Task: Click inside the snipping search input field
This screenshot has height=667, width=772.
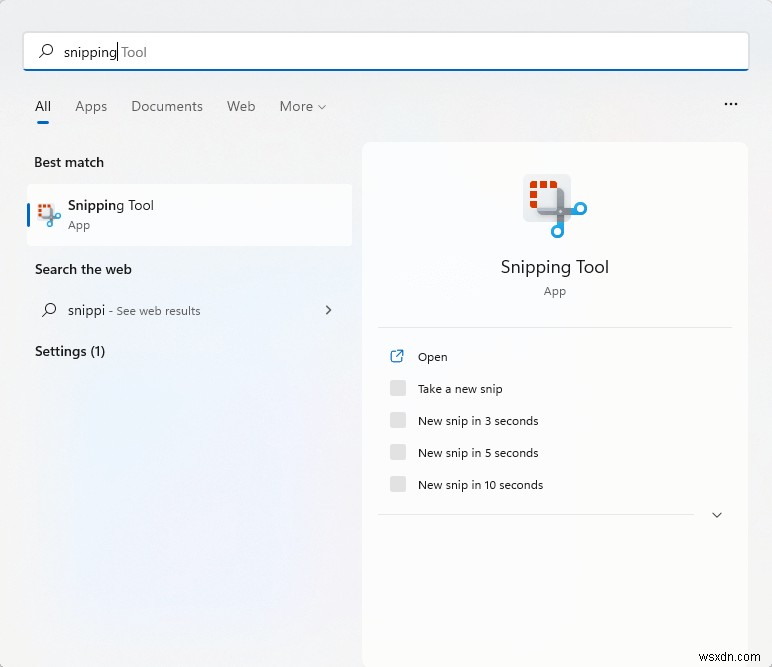Action: pyautogui.click(x=386, y=51)
